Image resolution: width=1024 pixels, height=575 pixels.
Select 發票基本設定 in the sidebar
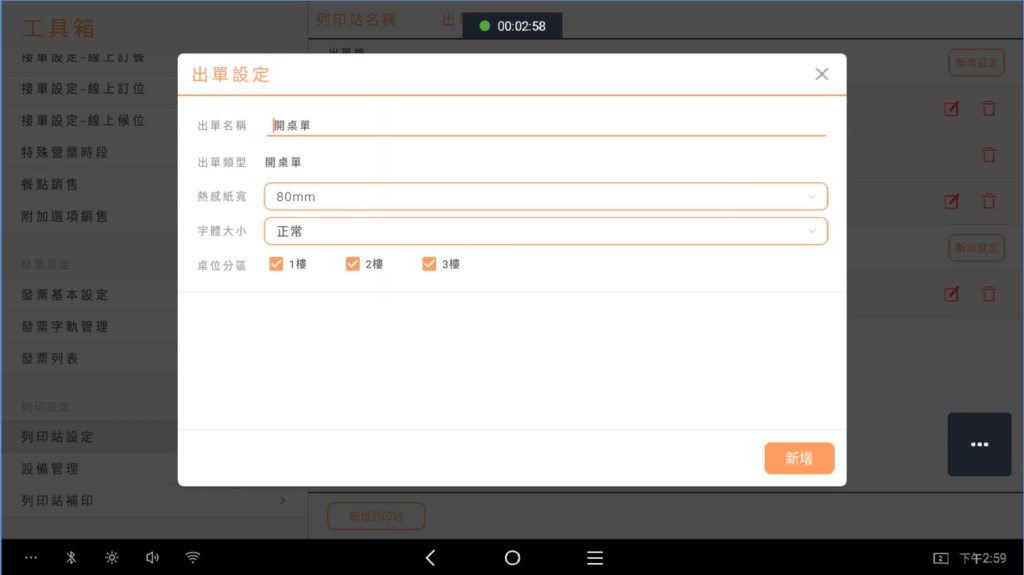point(65,295)
